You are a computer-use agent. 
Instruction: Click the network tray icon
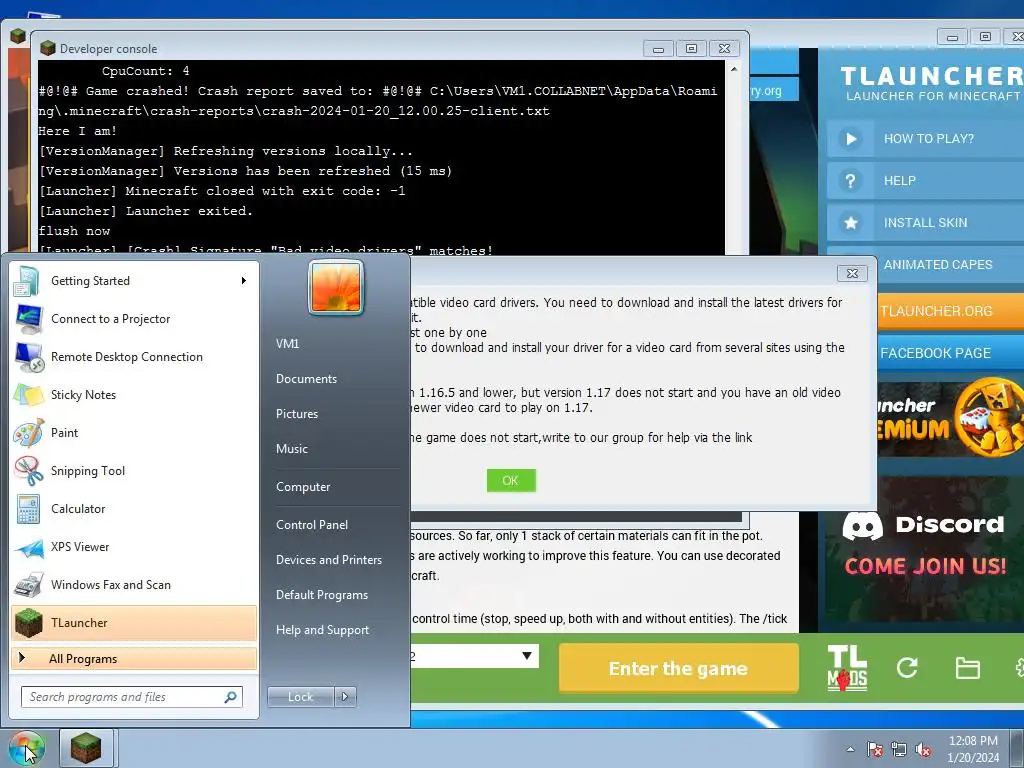(x=899, y=749)
